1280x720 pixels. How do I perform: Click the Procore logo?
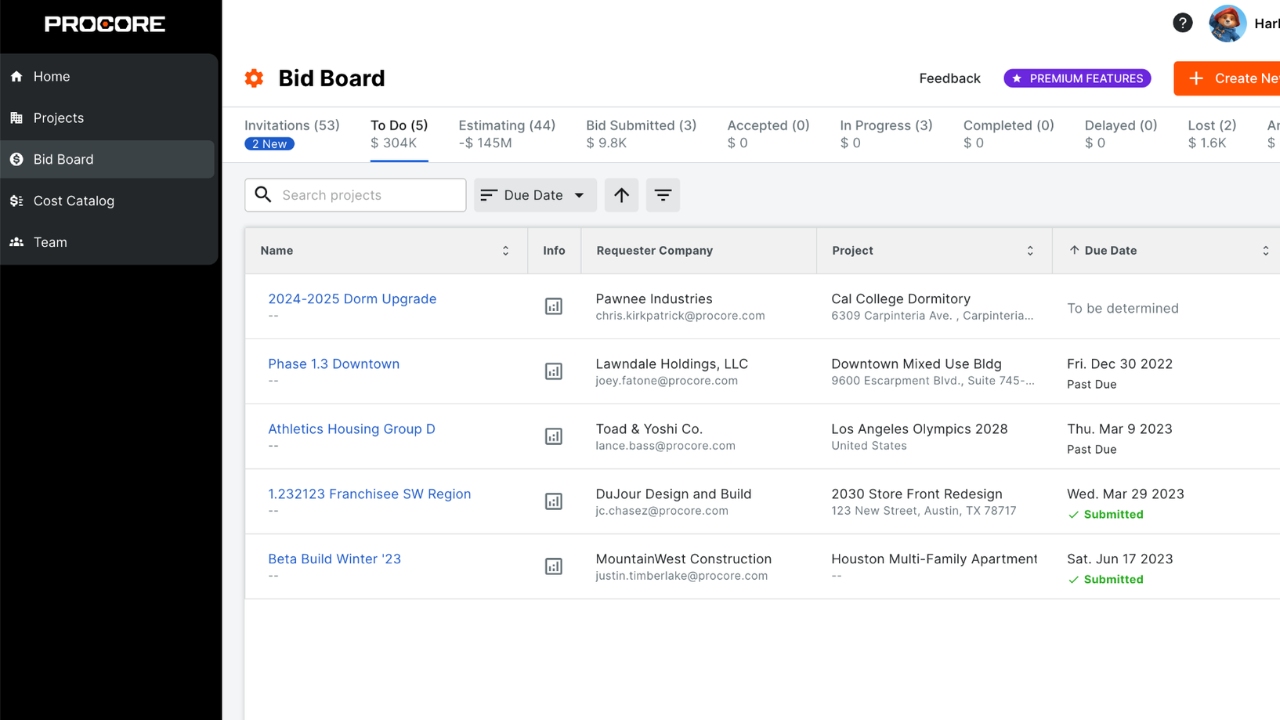pos(105,24)
